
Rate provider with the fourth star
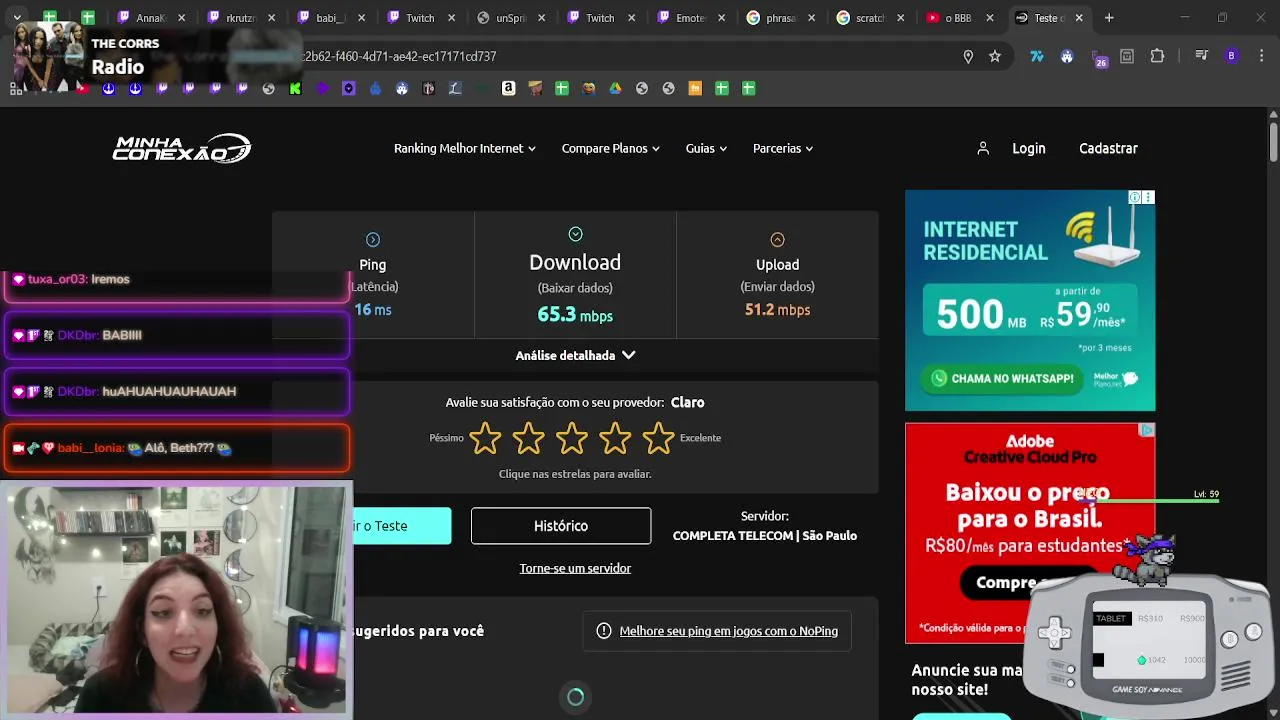coord(615,438)
